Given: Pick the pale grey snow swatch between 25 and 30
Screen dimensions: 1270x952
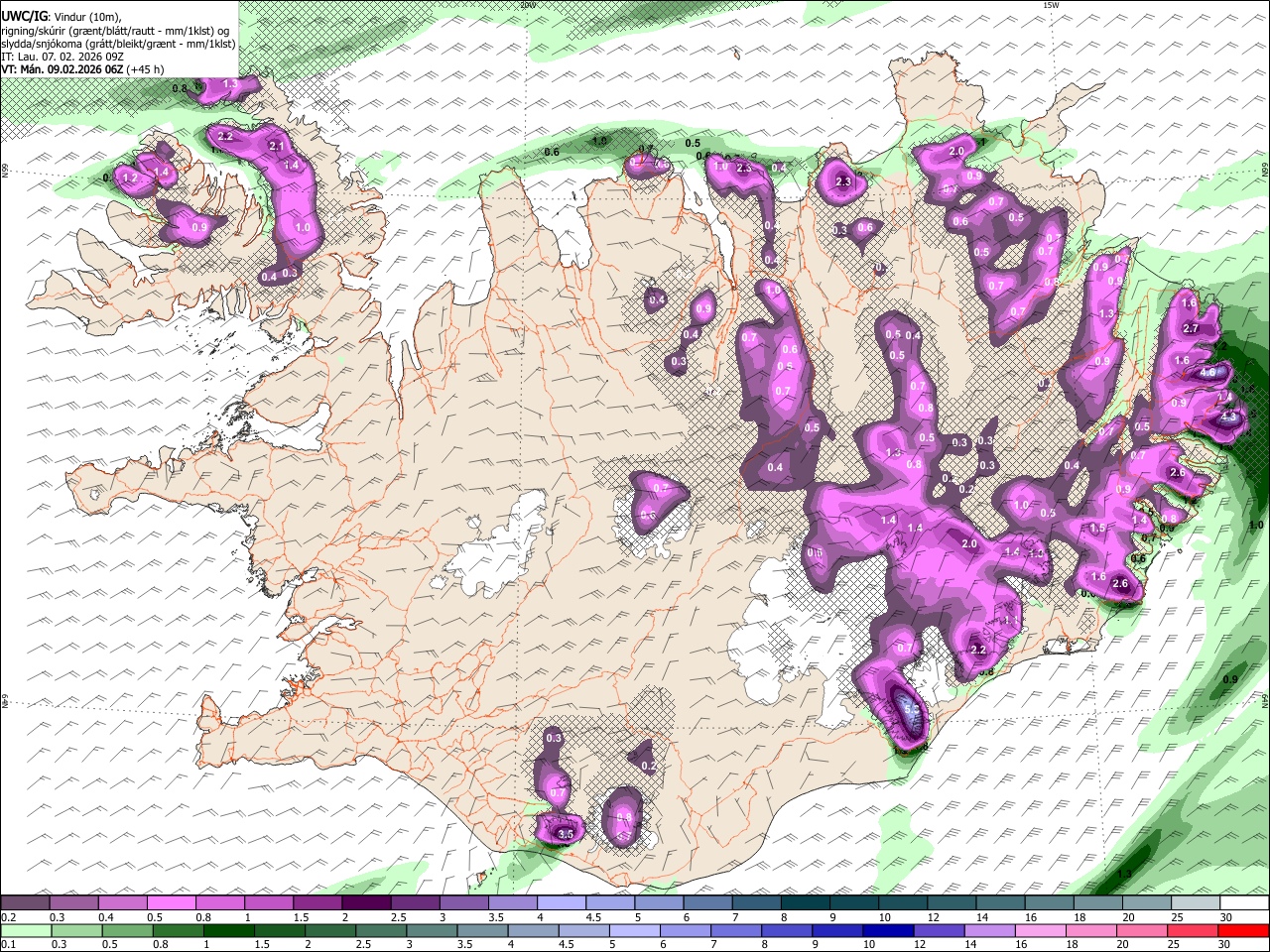Looking at the screenshot, I should [1197, 903].
